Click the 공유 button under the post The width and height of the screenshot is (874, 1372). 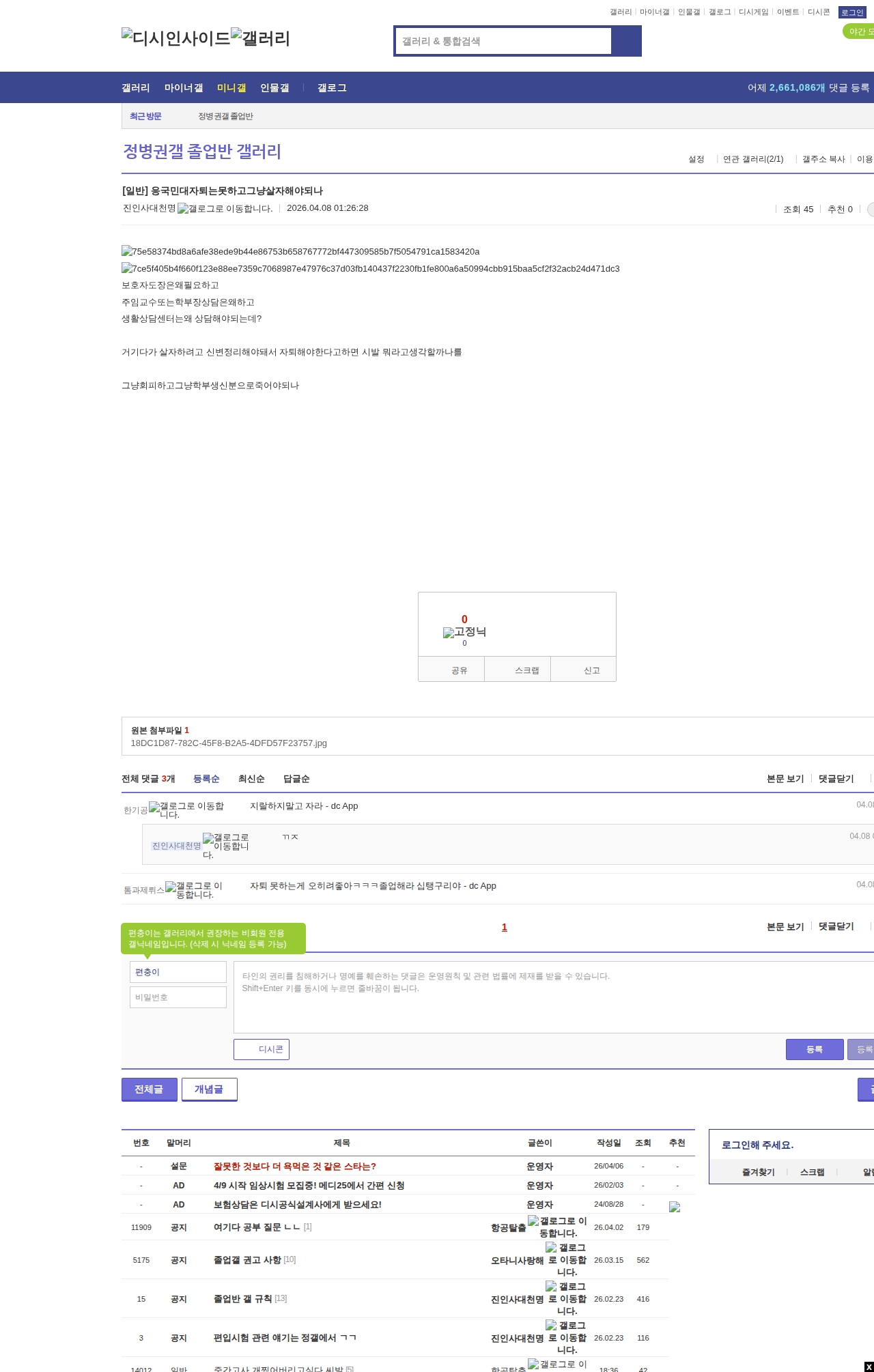(451, 670)
